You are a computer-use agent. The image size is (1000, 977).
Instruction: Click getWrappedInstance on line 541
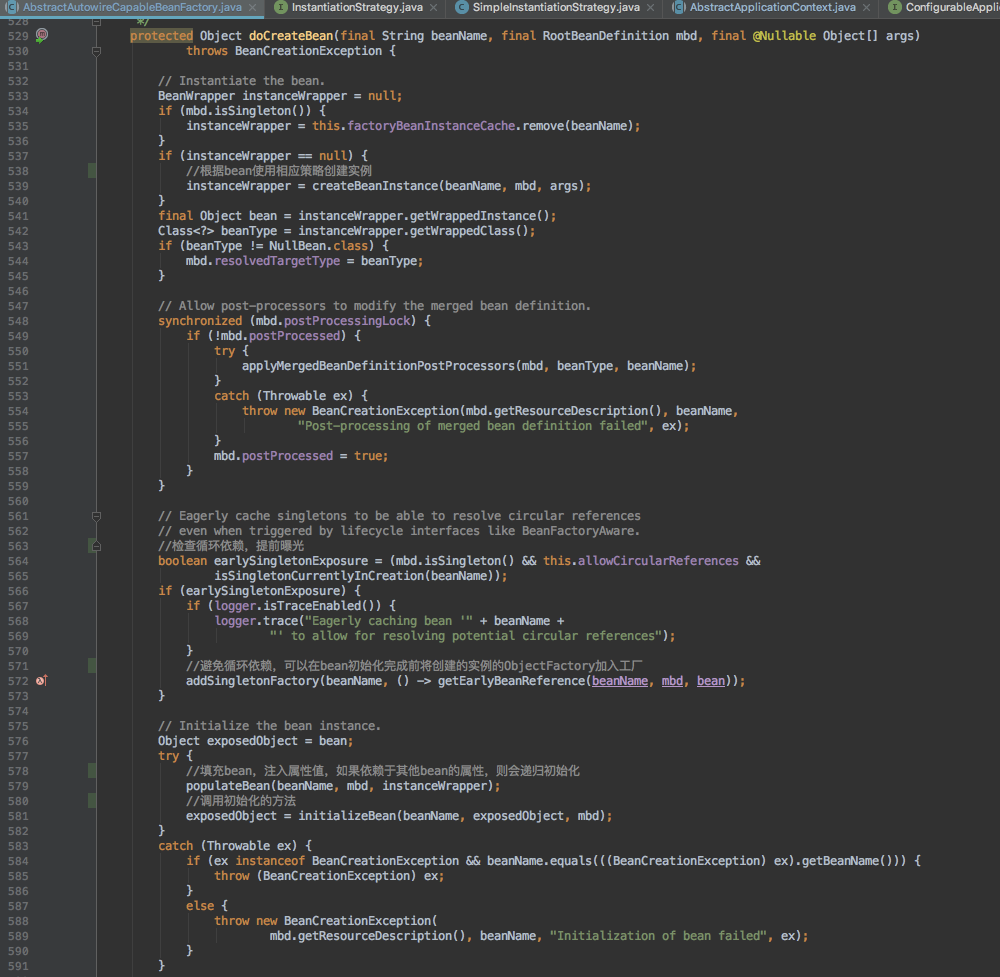473,216
